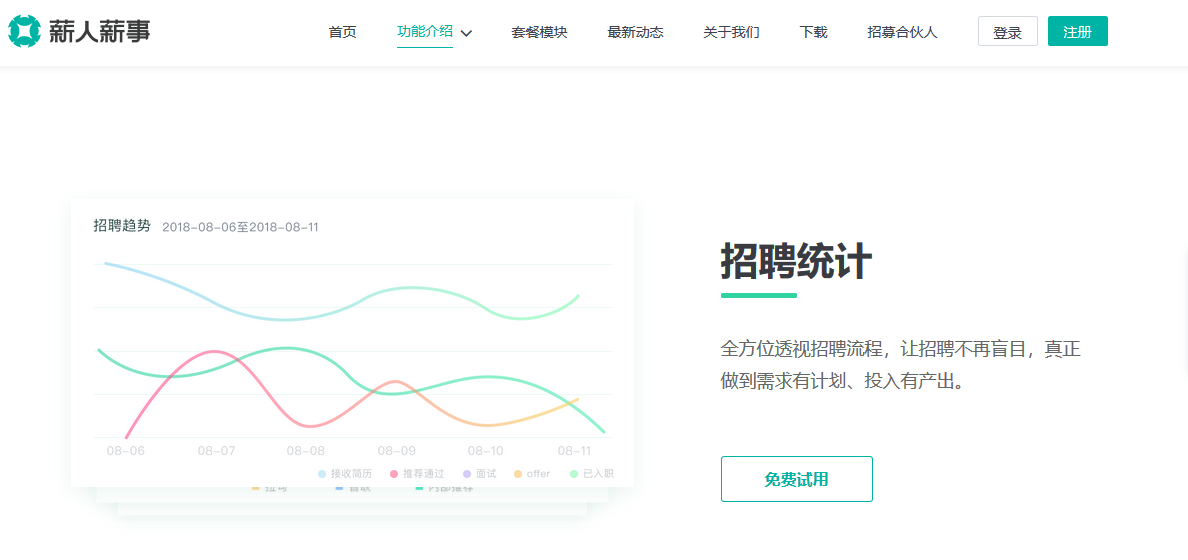Expand the chevron next to 功能介绍
The width and height of the screenshot is (1188, 560).
[x=466, y=33]
